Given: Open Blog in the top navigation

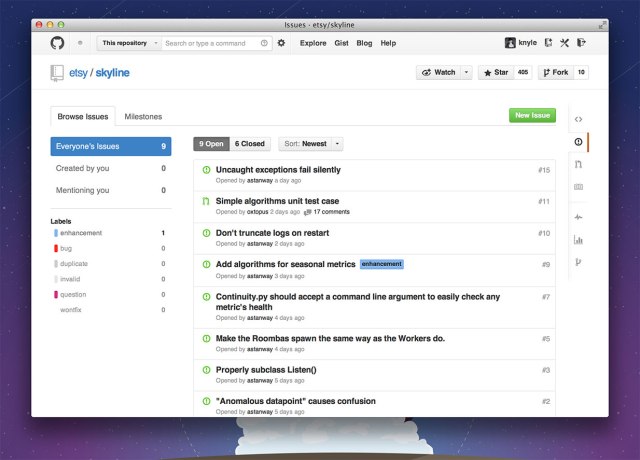Looking at the screenshot, I should pos(364,43).
